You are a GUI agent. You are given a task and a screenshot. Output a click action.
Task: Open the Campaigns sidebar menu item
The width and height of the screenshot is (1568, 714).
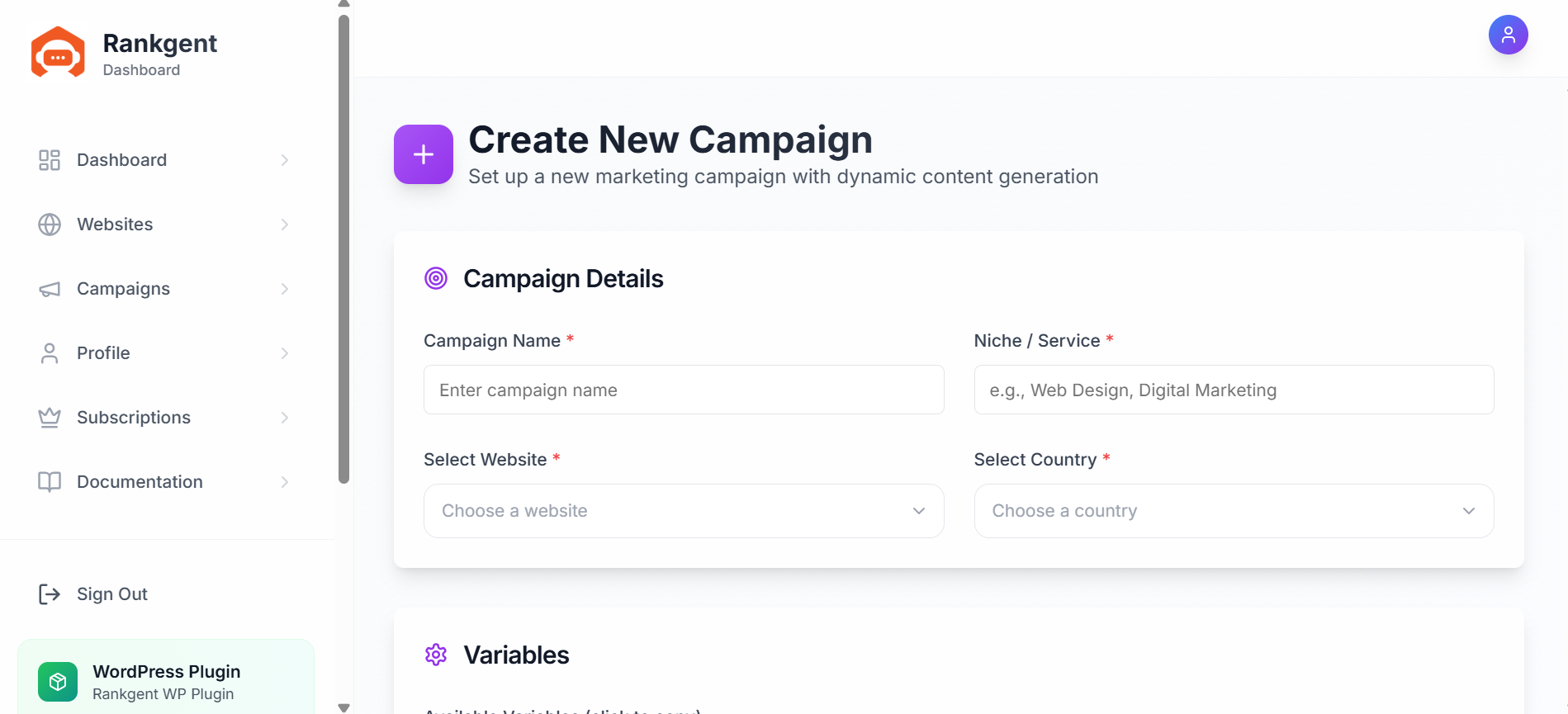click(x=165, y=289)
